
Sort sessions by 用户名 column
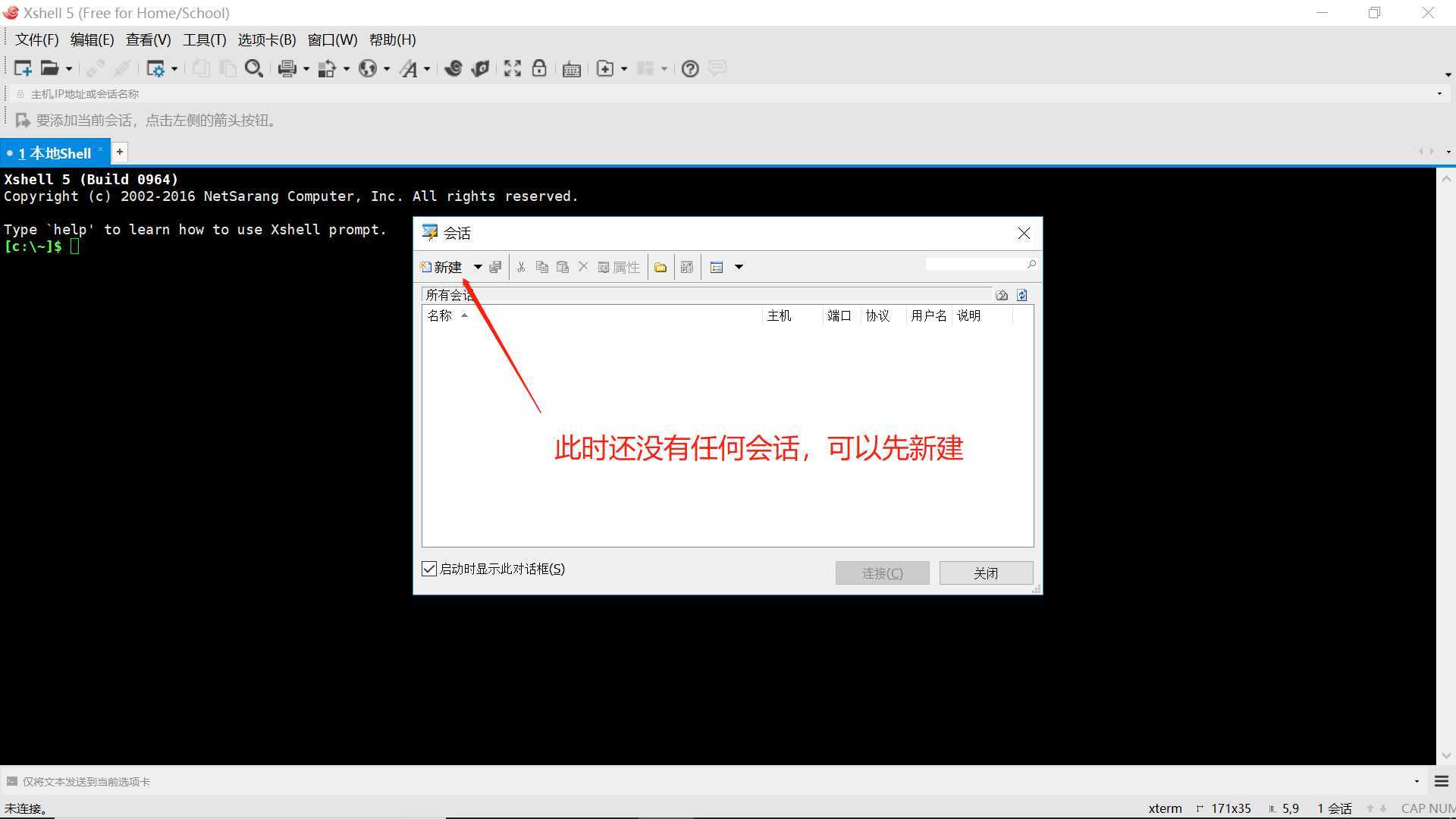(x=929, y=315)
